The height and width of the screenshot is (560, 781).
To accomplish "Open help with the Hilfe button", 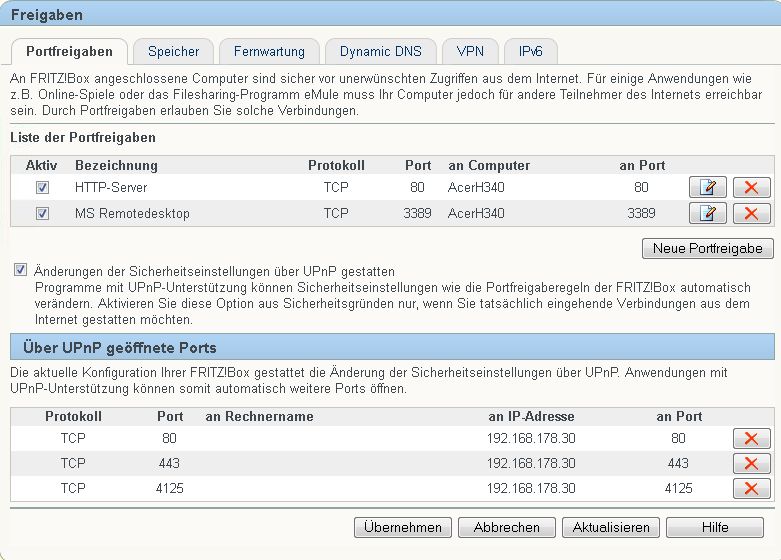I will 714,527.
